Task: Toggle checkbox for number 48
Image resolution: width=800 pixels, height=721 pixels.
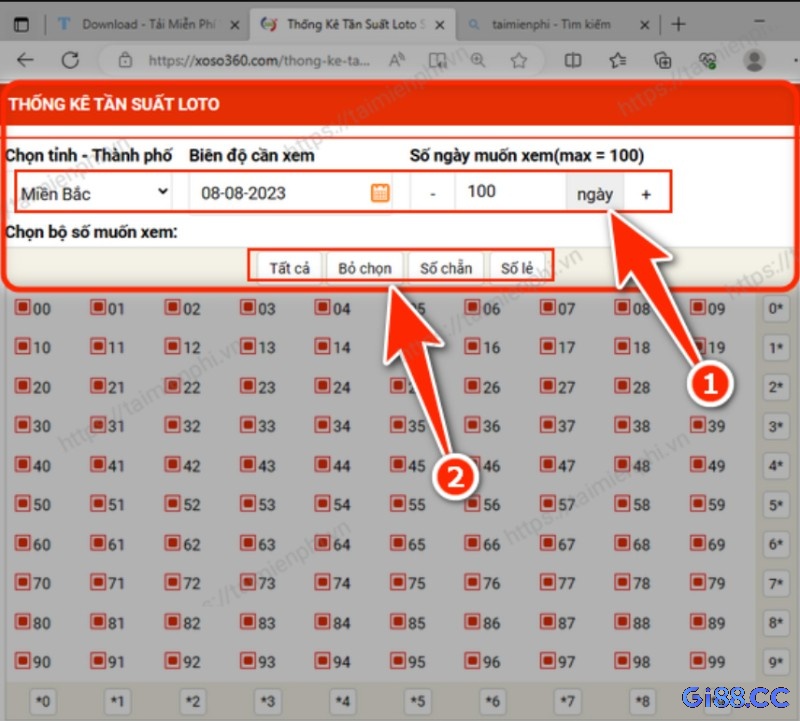Action: coord(622,464)
